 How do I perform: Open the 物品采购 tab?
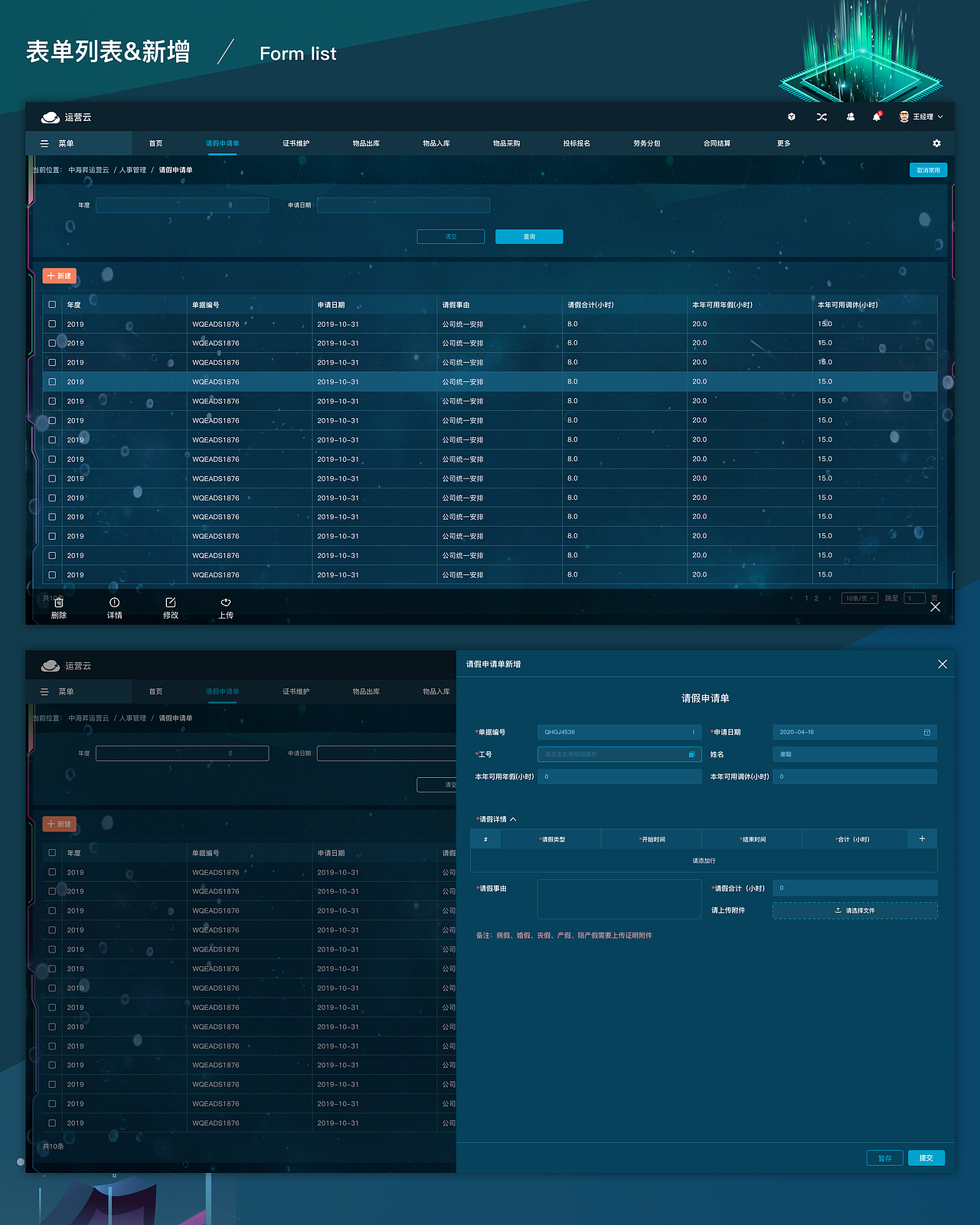click(x=506, y=143)
